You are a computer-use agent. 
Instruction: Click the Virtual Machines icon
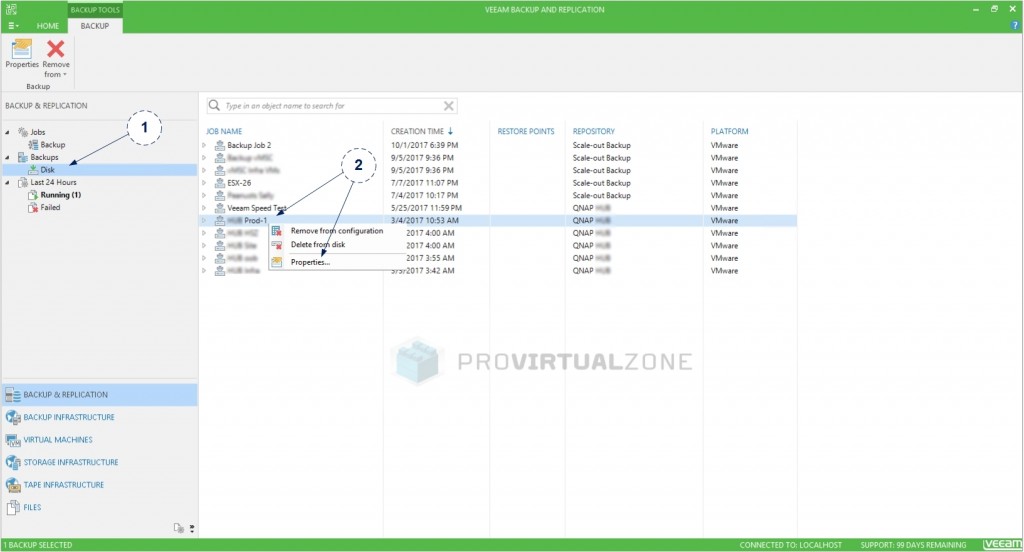13,440
